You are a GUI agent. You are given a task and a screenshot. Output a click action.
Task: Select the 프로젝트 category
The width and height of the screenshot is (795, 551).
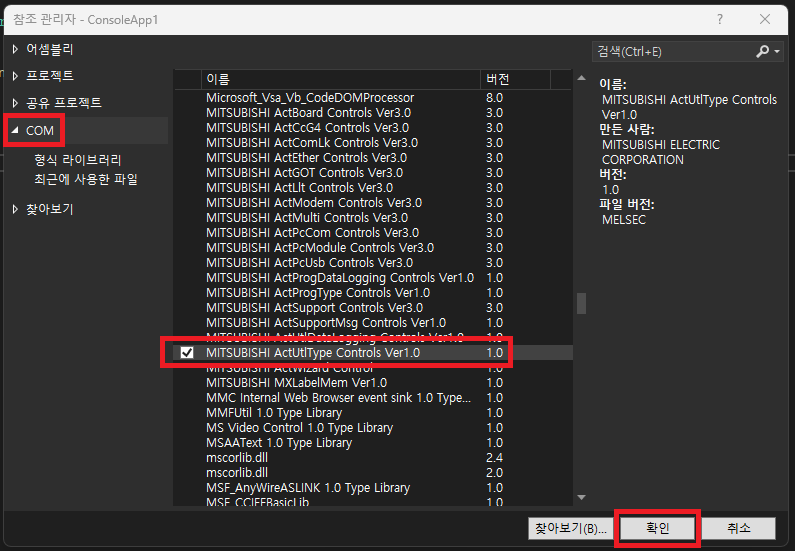pyautogui.click(x=50, y=76)
